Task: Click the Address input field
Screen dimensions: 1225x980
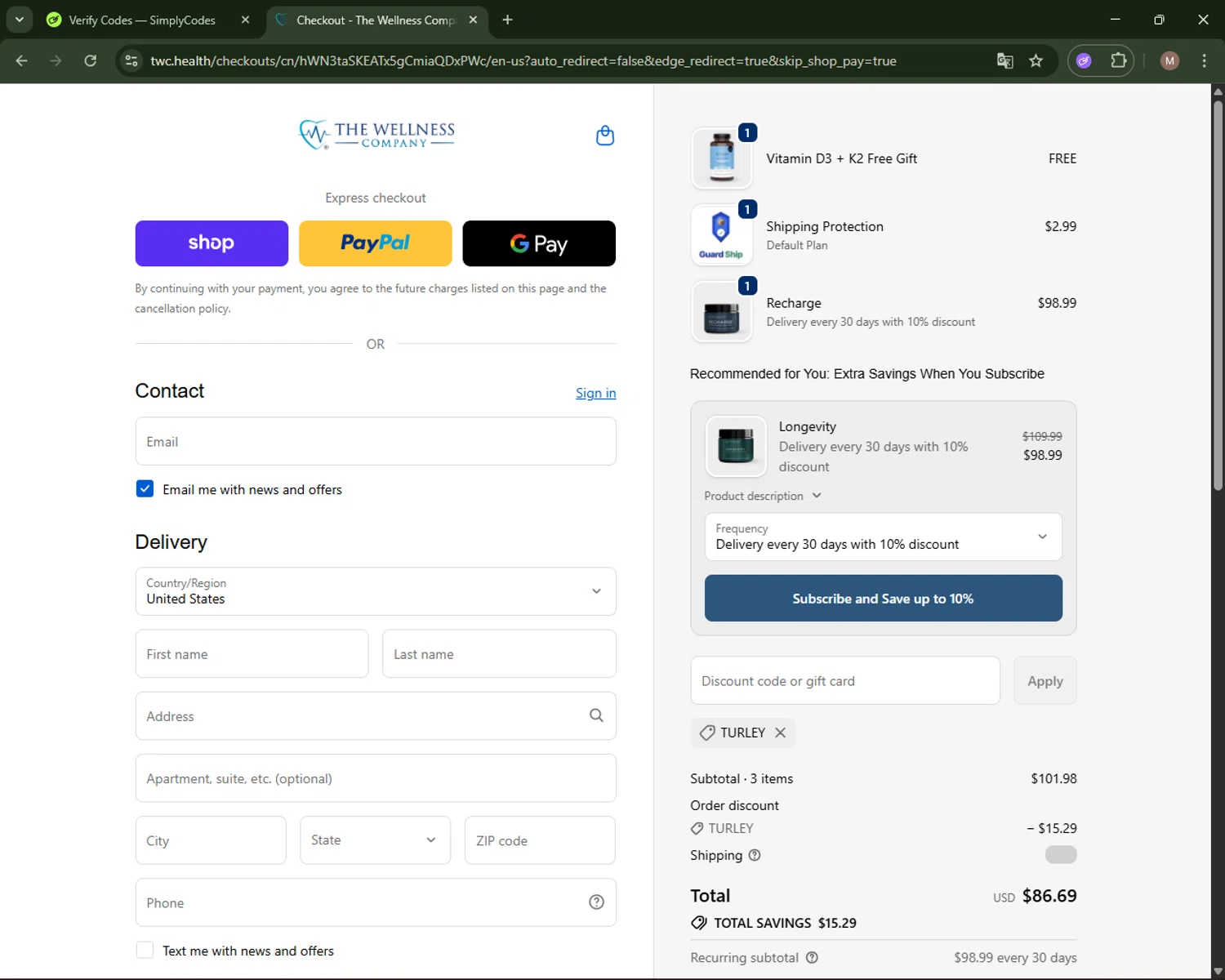Action: pyautogui.click(x=376, y=715)
